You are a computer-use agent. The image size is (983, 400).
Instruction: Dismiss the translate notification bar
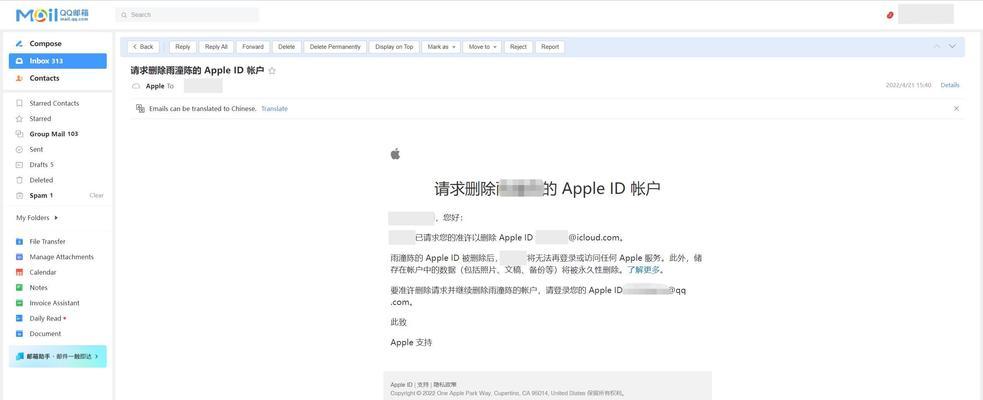[956, 108]
